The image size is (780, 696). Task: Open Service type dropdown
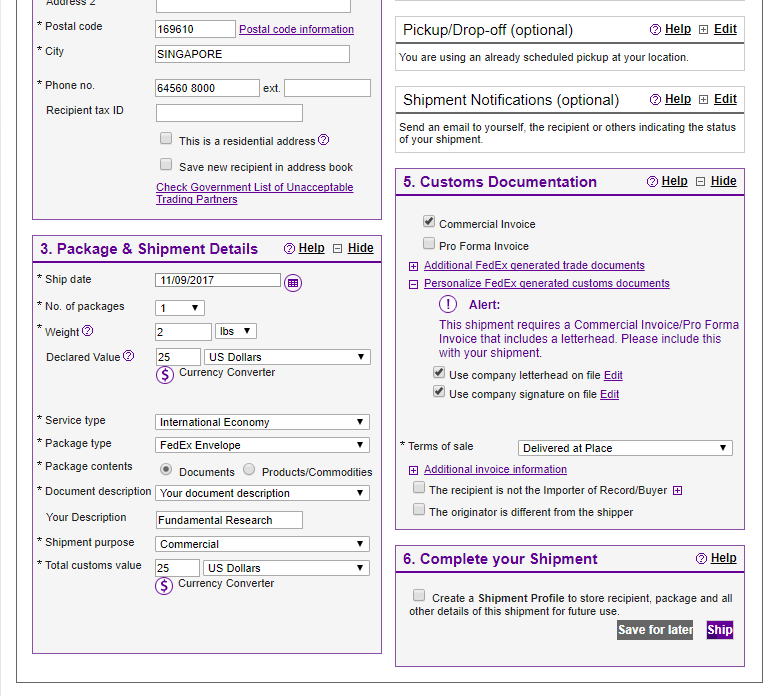click(262, 422)
